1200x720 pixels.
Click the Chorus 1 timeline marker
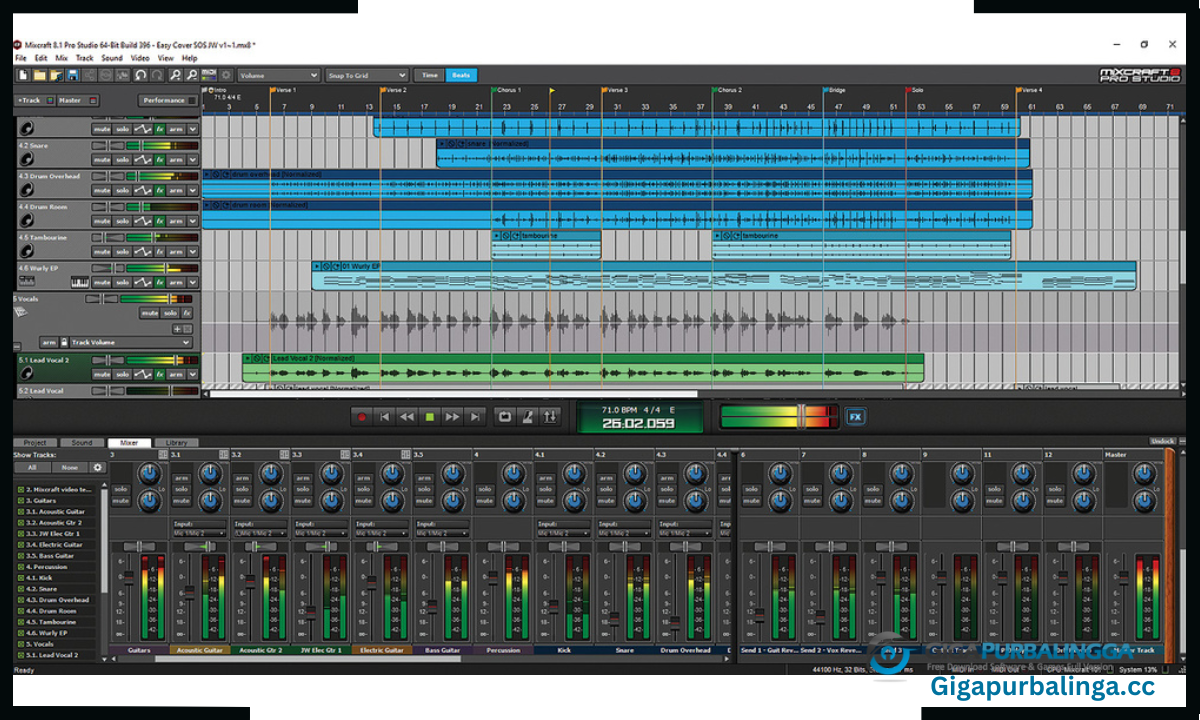tap(508, 89)
